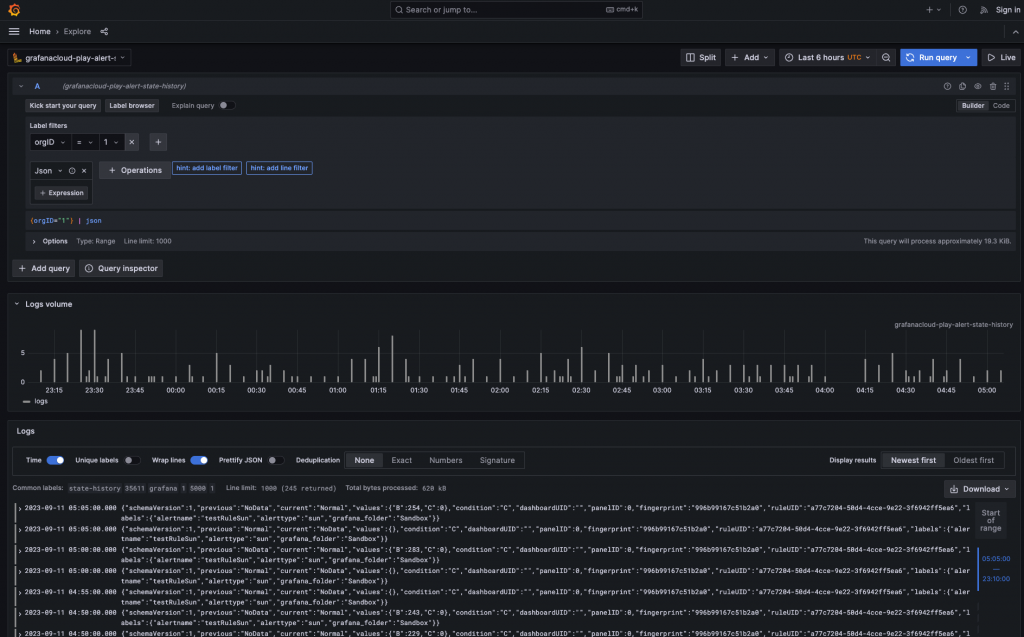Image resolution: width=1024 pixels, height=637 pixels.
Task: Click the LogQL query text field
Action: tap(520, 220)
